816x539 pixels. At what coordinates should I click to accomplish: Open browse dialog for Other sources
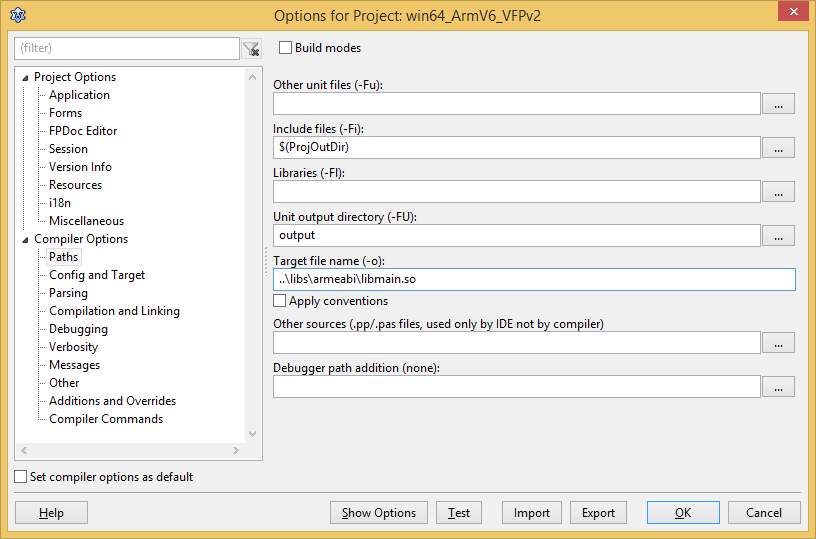click(x=778, y=342)
